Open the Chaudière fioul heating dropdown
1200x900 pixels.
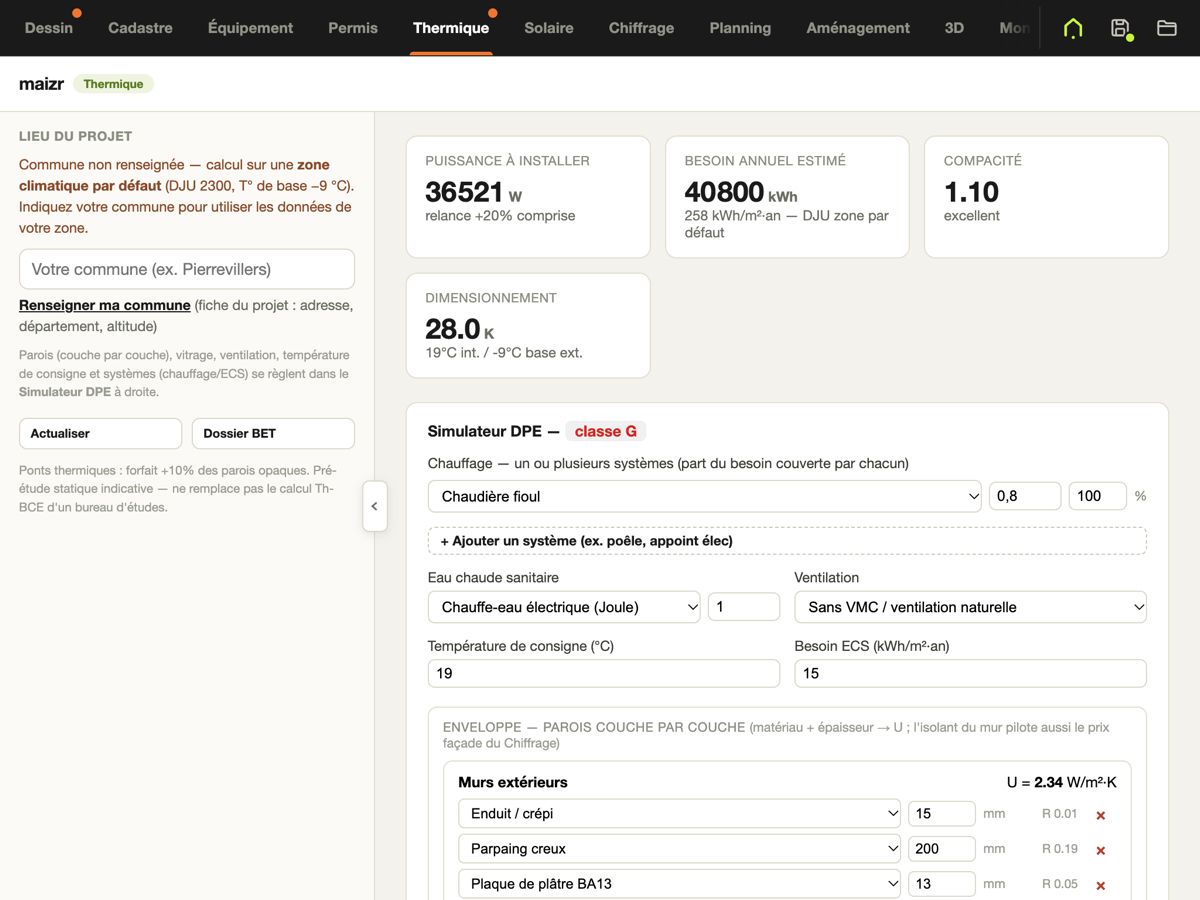pyautogui.click(x=705, y=496)
